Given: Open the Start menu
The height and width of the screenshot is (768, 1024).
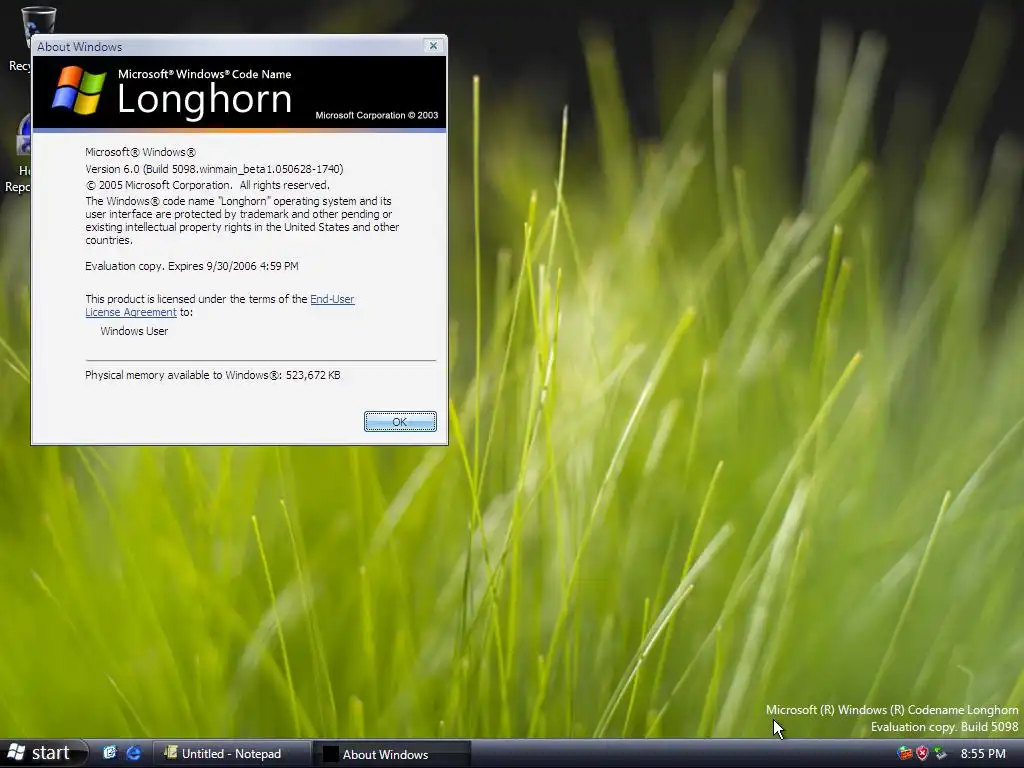Looking at the screenshot, I should pos(43,753).
